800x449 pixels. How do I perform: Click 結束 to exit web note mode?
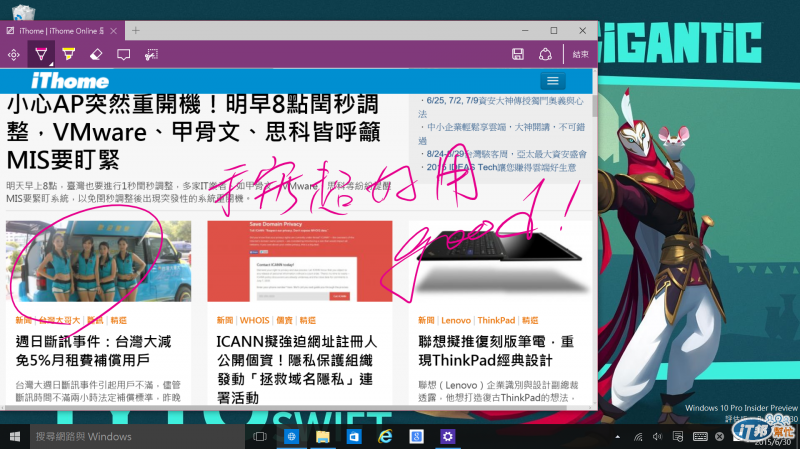580,54
